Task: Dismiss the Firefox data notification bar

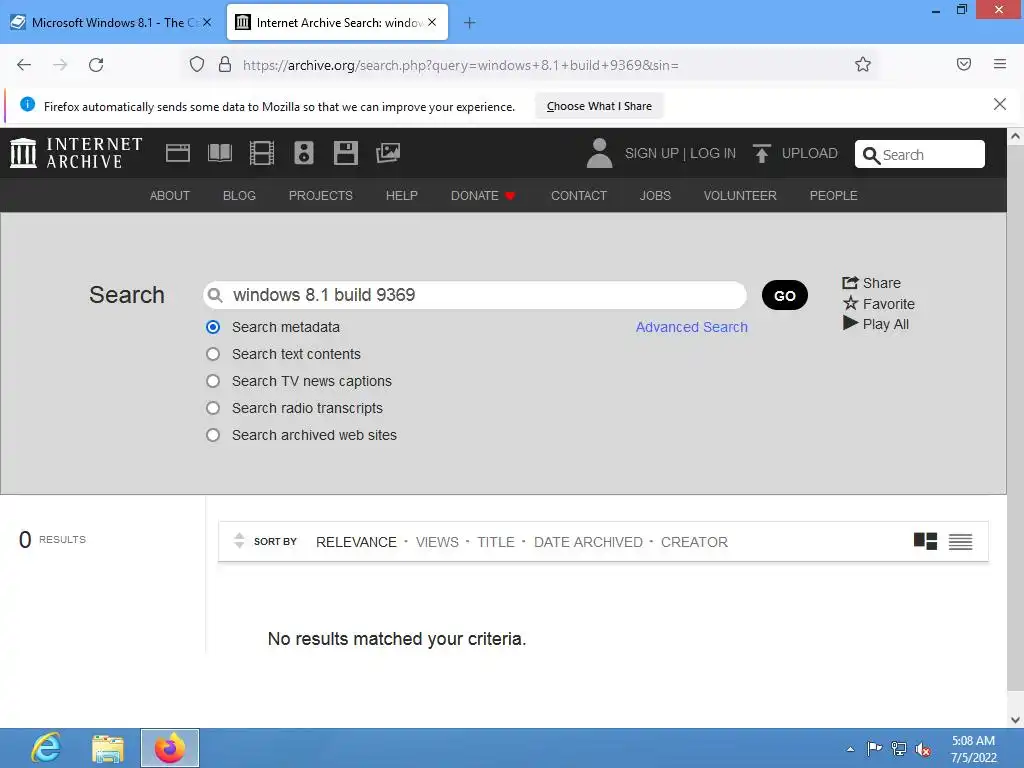Action: pos(999,104)
